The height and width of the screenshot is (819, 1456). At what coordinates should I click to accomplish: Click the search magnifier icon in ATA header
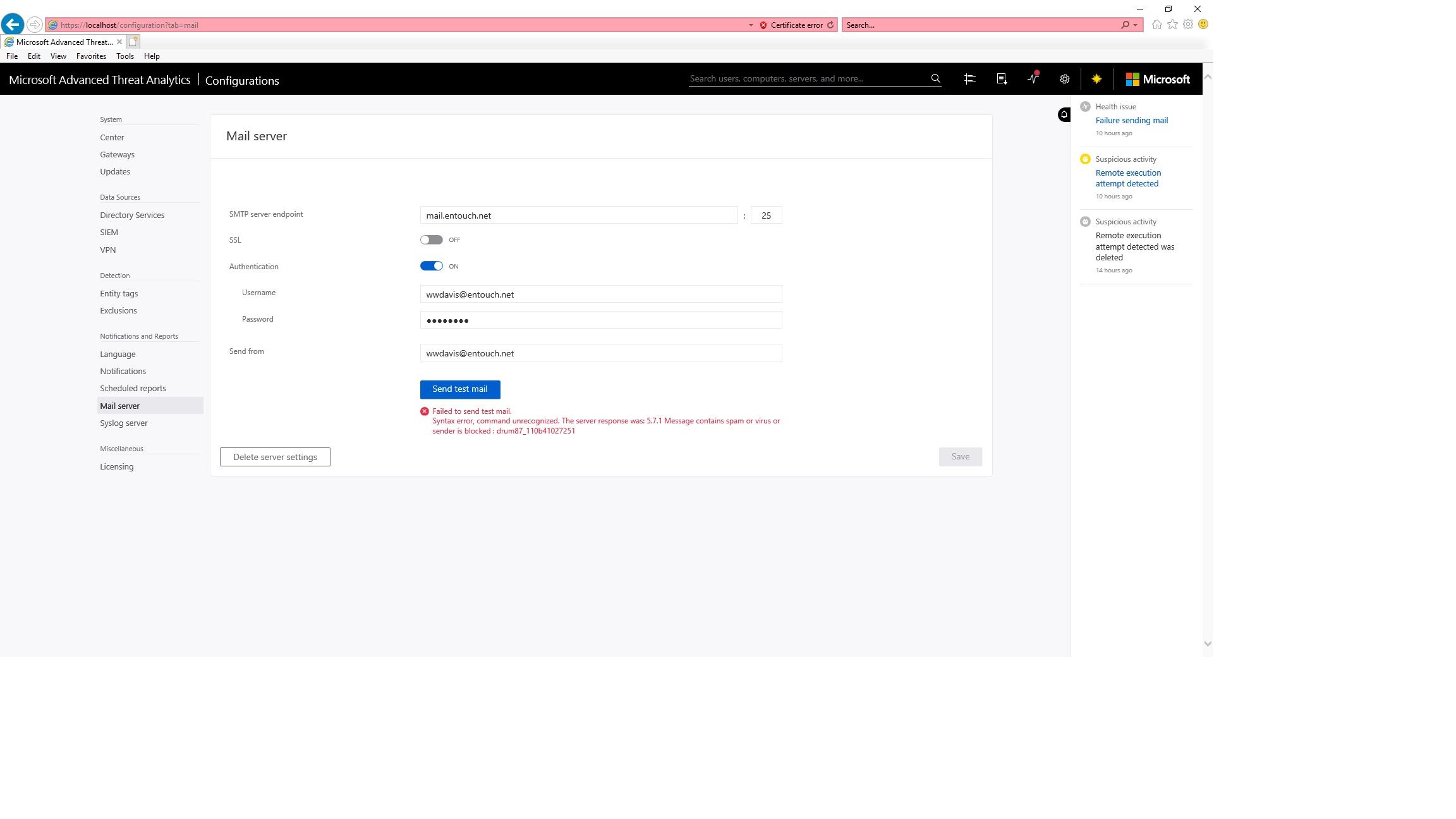[935, 78]
